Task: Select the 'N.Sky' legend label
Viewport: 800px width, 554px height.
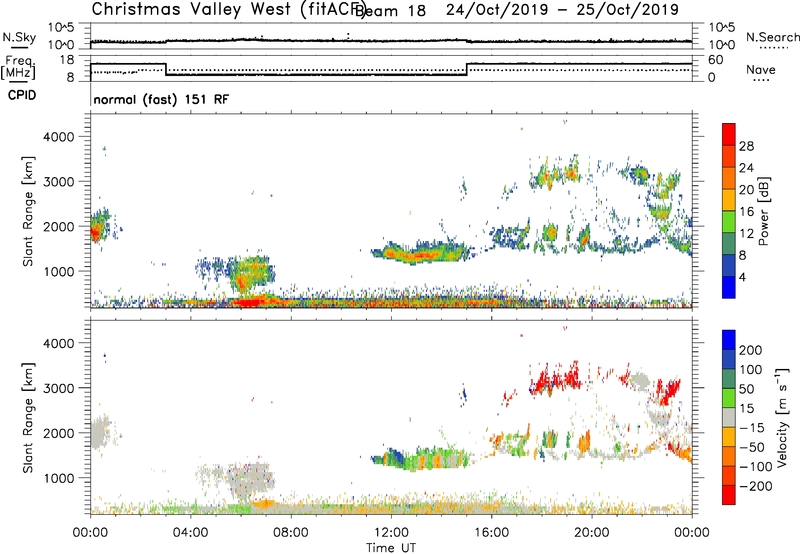Action: pyautogui.click(x=19, y=38)
